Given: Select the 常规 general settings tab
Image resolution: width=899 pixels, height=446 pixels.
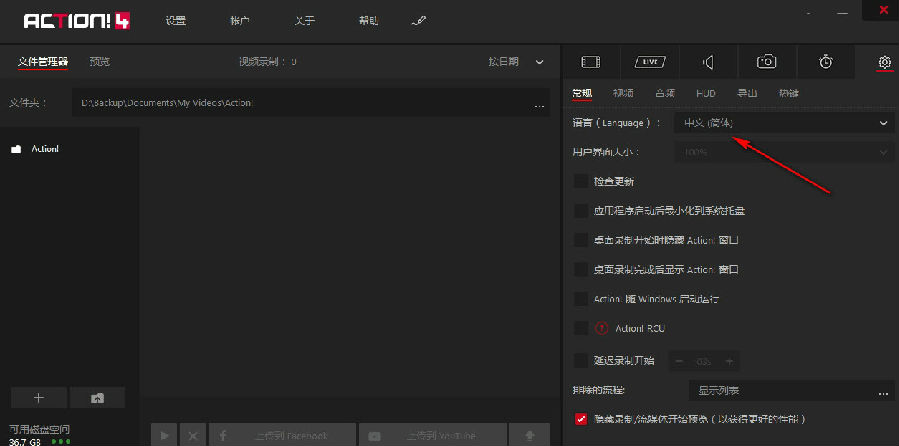Looking at the screenshot, I should (582, 93).
